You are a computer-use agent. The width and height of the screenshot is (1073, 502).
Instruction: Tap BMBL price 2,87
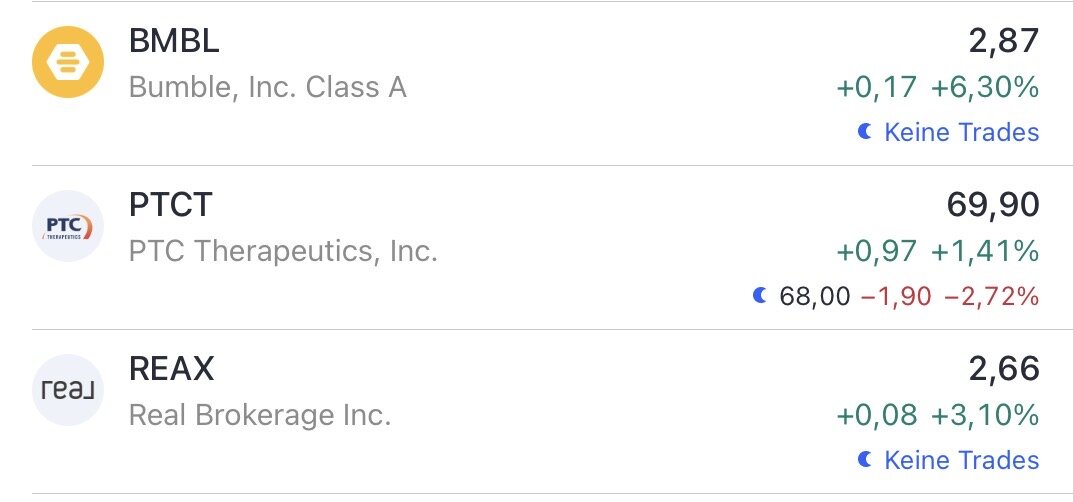click(x=1004, y=42)
